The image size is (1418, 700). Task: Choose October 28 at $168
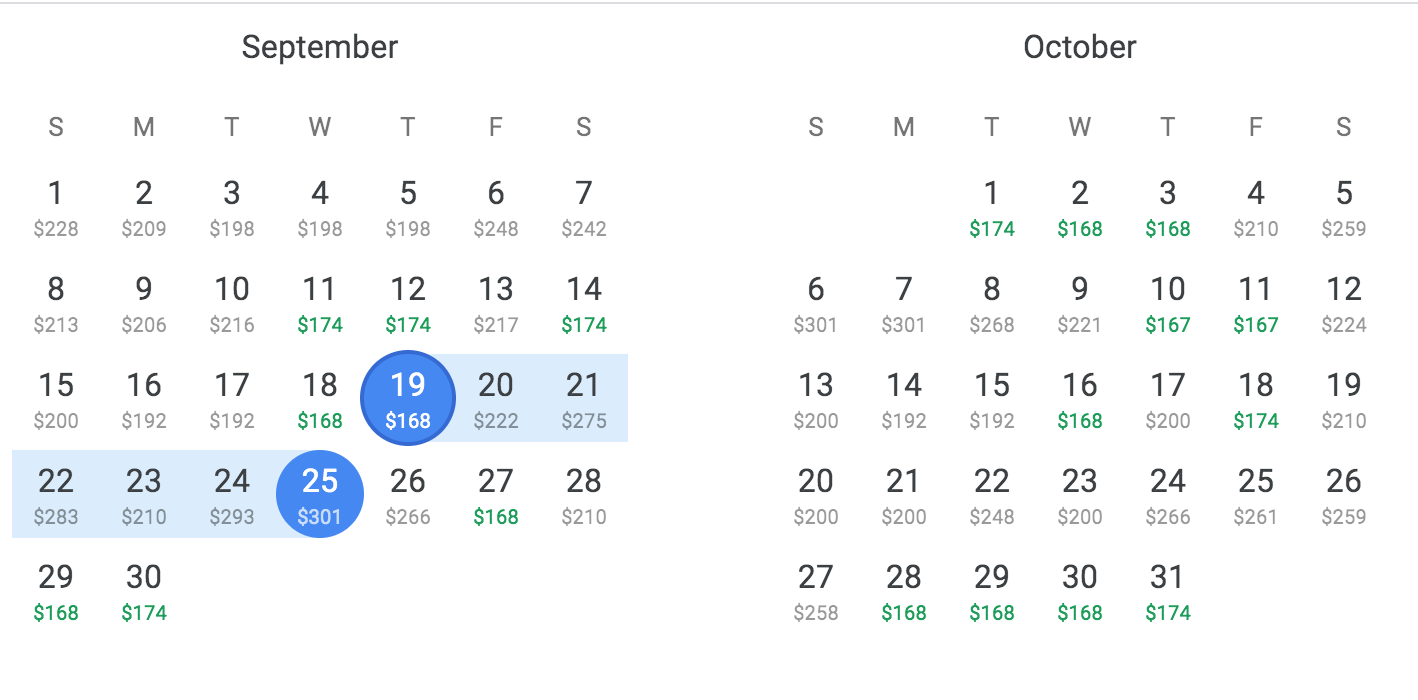pyautogui.click(x=904, y=590)
